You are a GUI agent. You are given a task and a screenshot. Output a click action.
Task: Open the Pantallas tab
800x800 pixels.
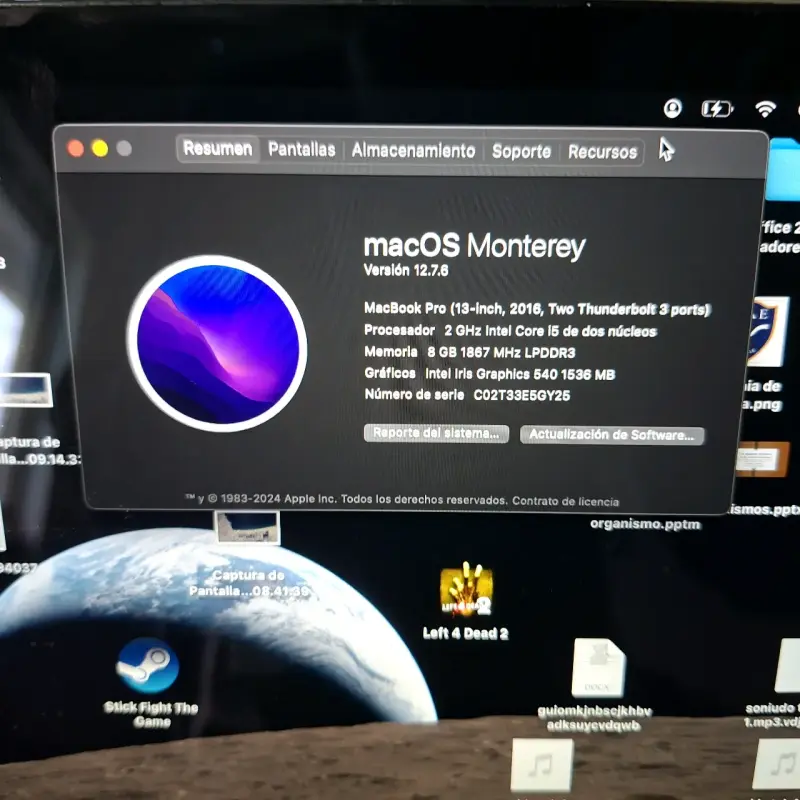(x=302, y=149)
